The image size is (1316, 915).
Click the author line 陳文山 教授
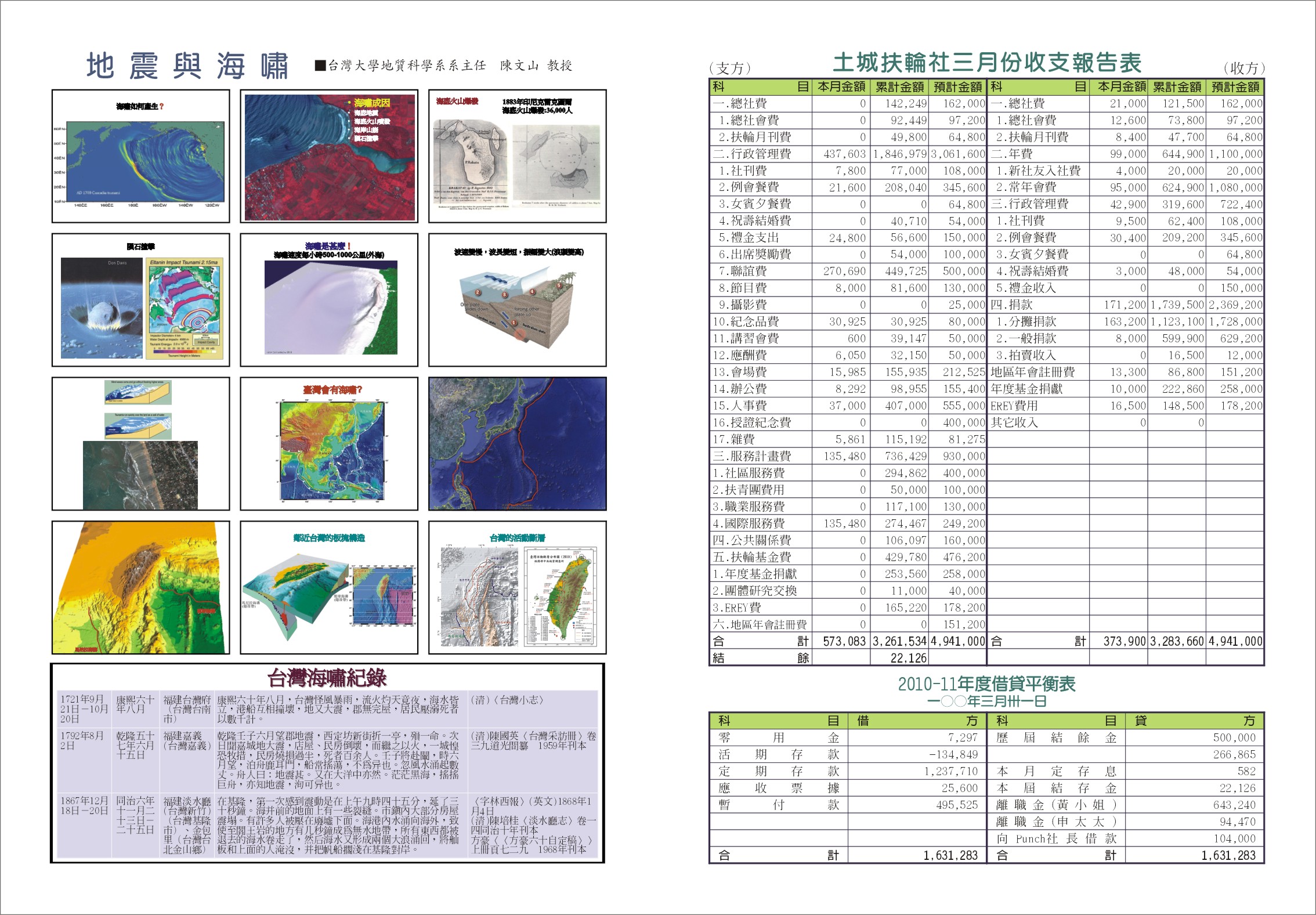click(536, 66)
